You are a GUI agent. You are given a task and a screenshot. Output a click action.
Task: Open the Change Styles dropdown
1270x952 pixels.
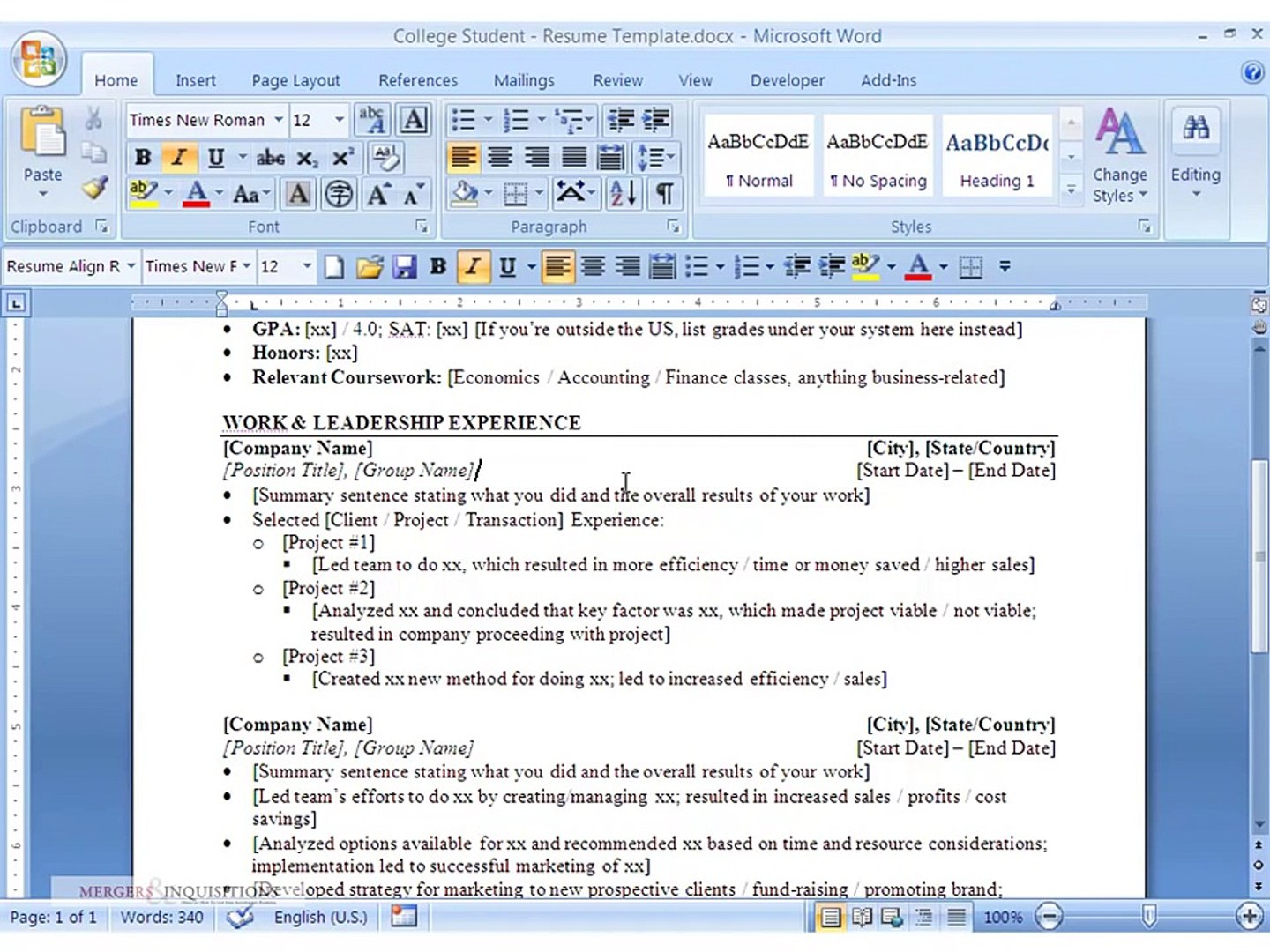[1120, 156]
